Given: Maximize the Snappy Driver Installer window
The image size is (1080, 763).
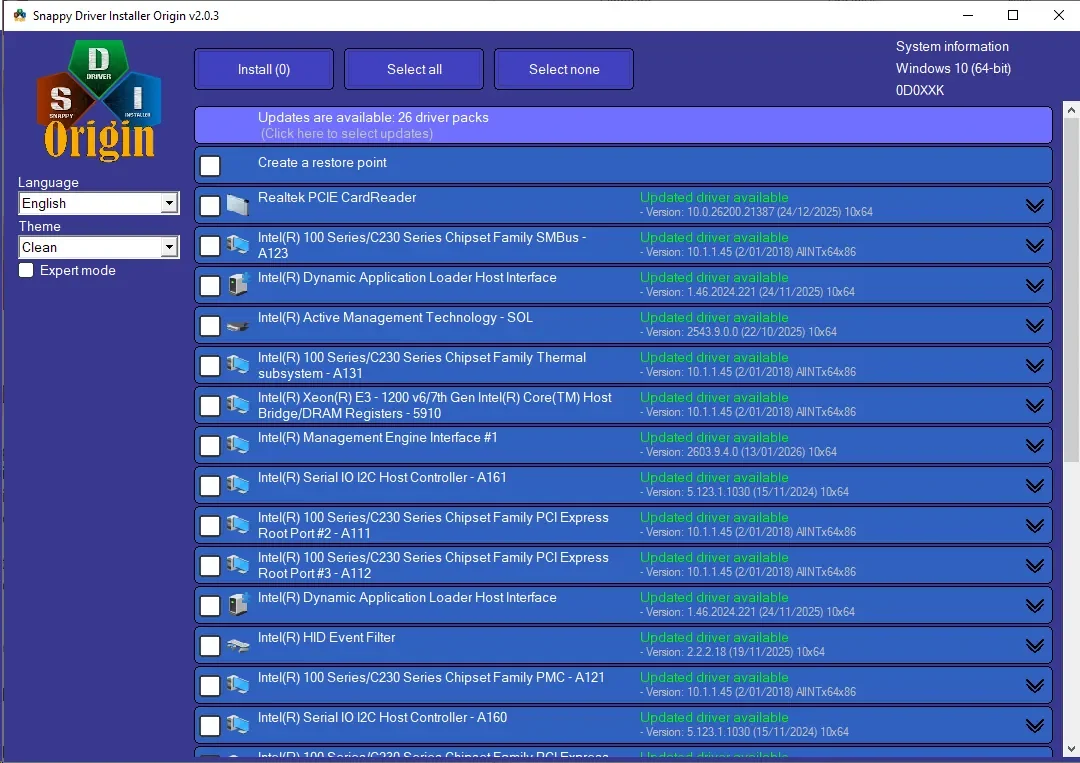Looking at the screenshot, I should (x=1012, y=15).
